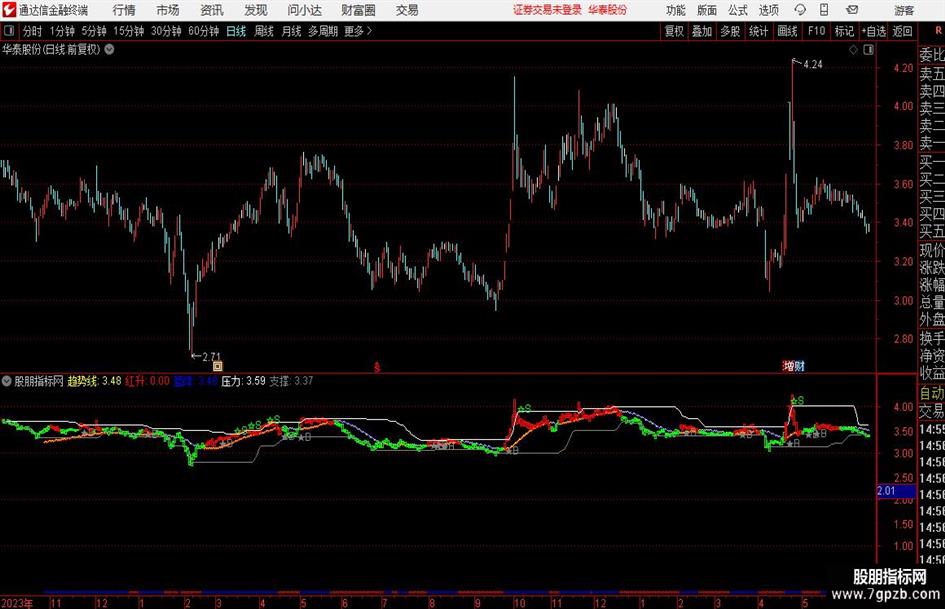Open the customer service headset icon
This screenshot has height=609, width=945.
tap(800, 10)
